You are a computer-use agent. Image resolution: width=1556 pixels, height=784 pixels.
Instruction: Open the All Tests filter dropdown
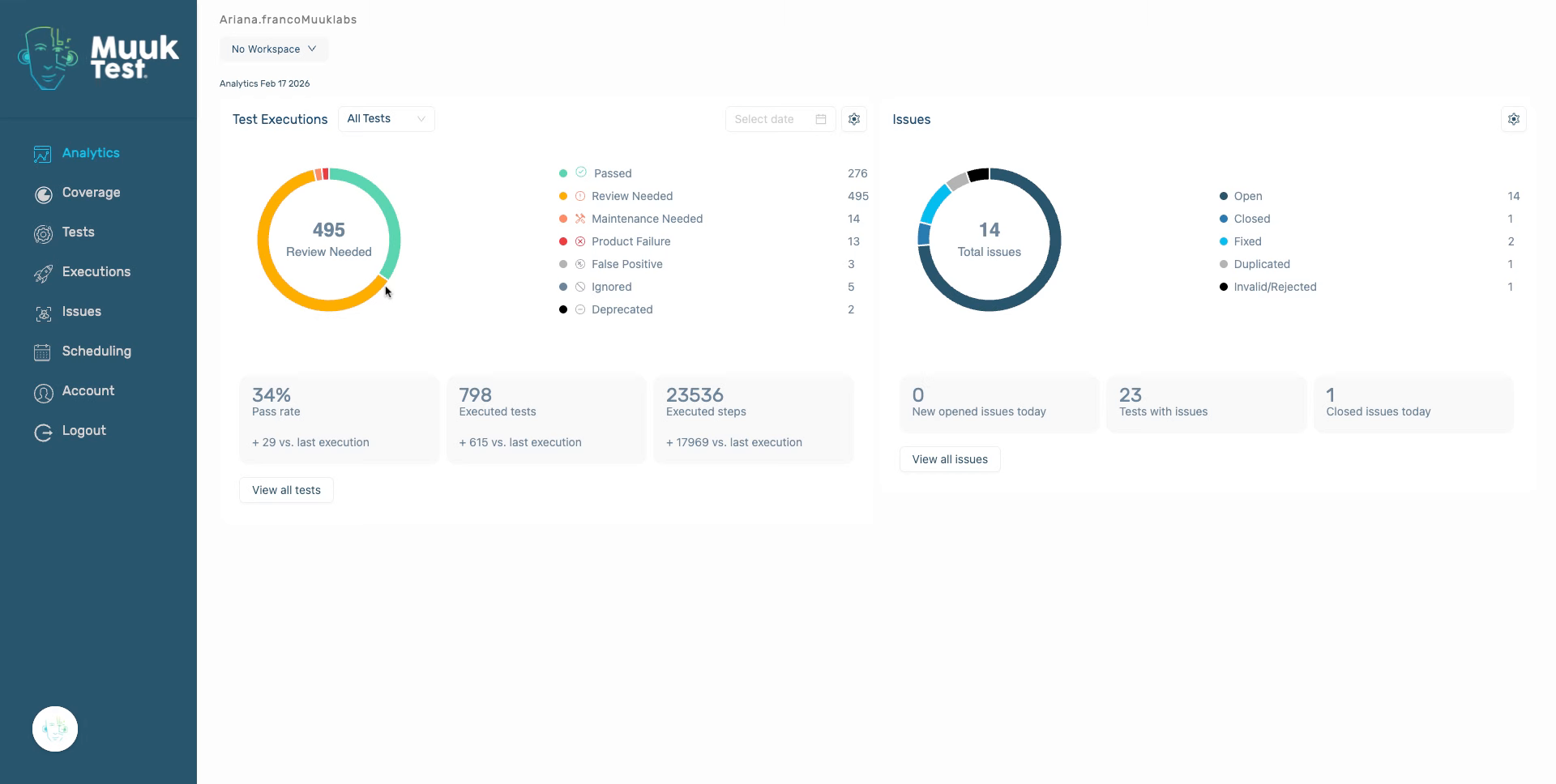click(x=386, y=119)
